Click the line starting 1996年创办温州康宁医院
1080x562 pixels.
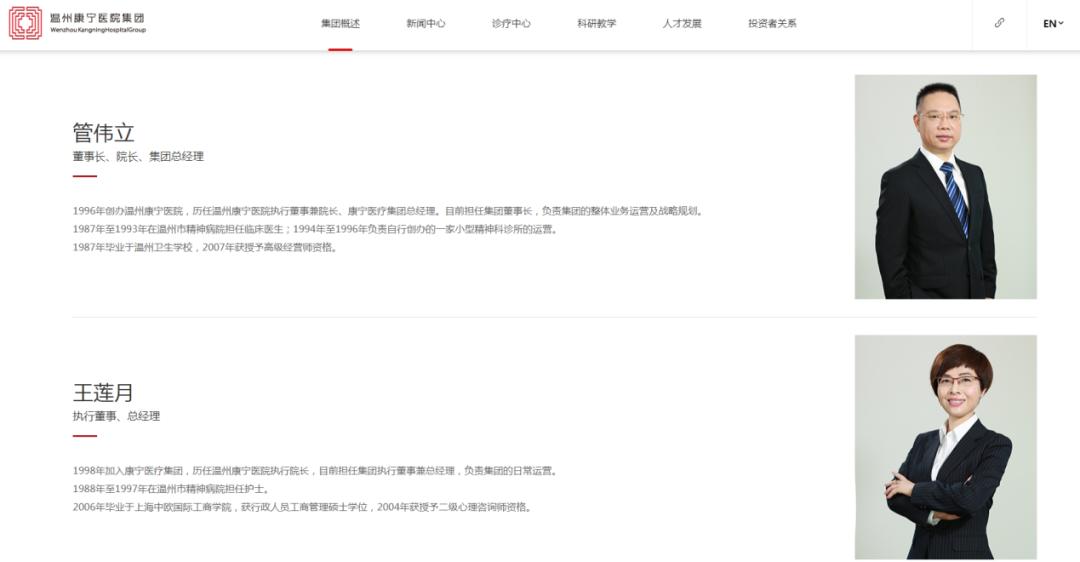(x=389, y=211)
